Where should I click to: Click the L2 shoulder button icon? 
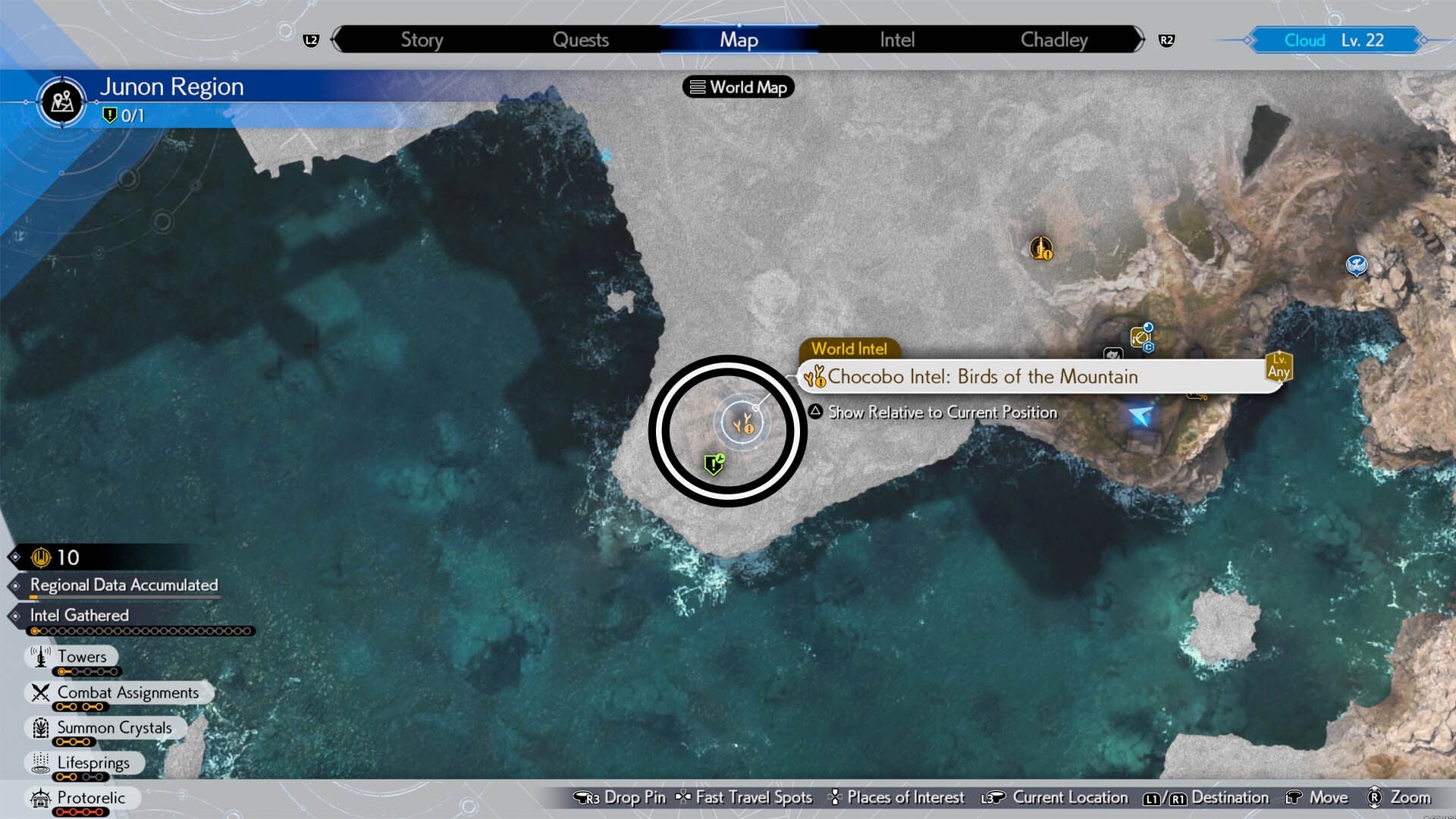(311, 40)
